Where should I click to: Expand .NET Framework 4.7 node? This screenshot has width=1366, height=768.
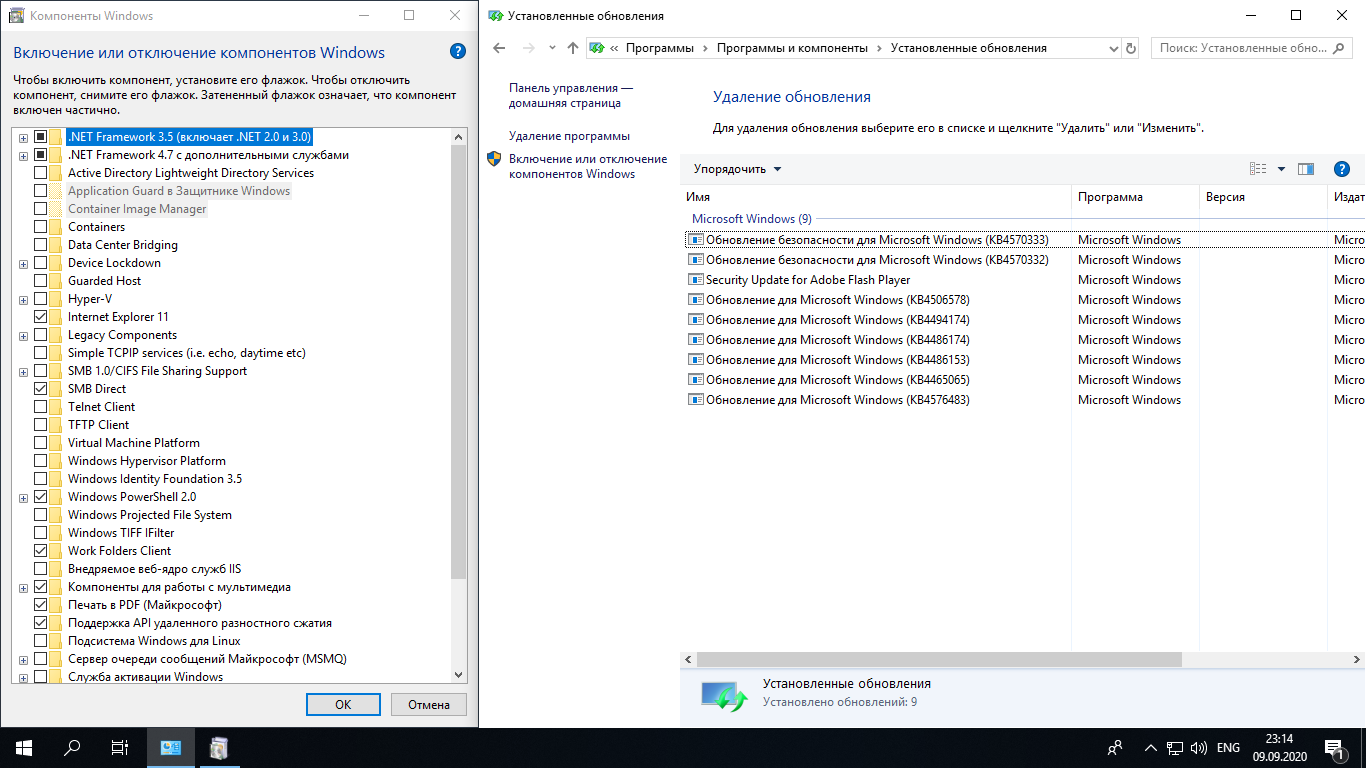23,155
